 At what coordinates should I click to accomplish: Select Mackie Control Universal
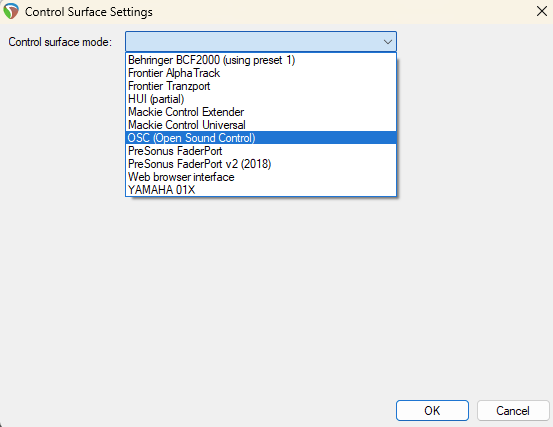261,125
